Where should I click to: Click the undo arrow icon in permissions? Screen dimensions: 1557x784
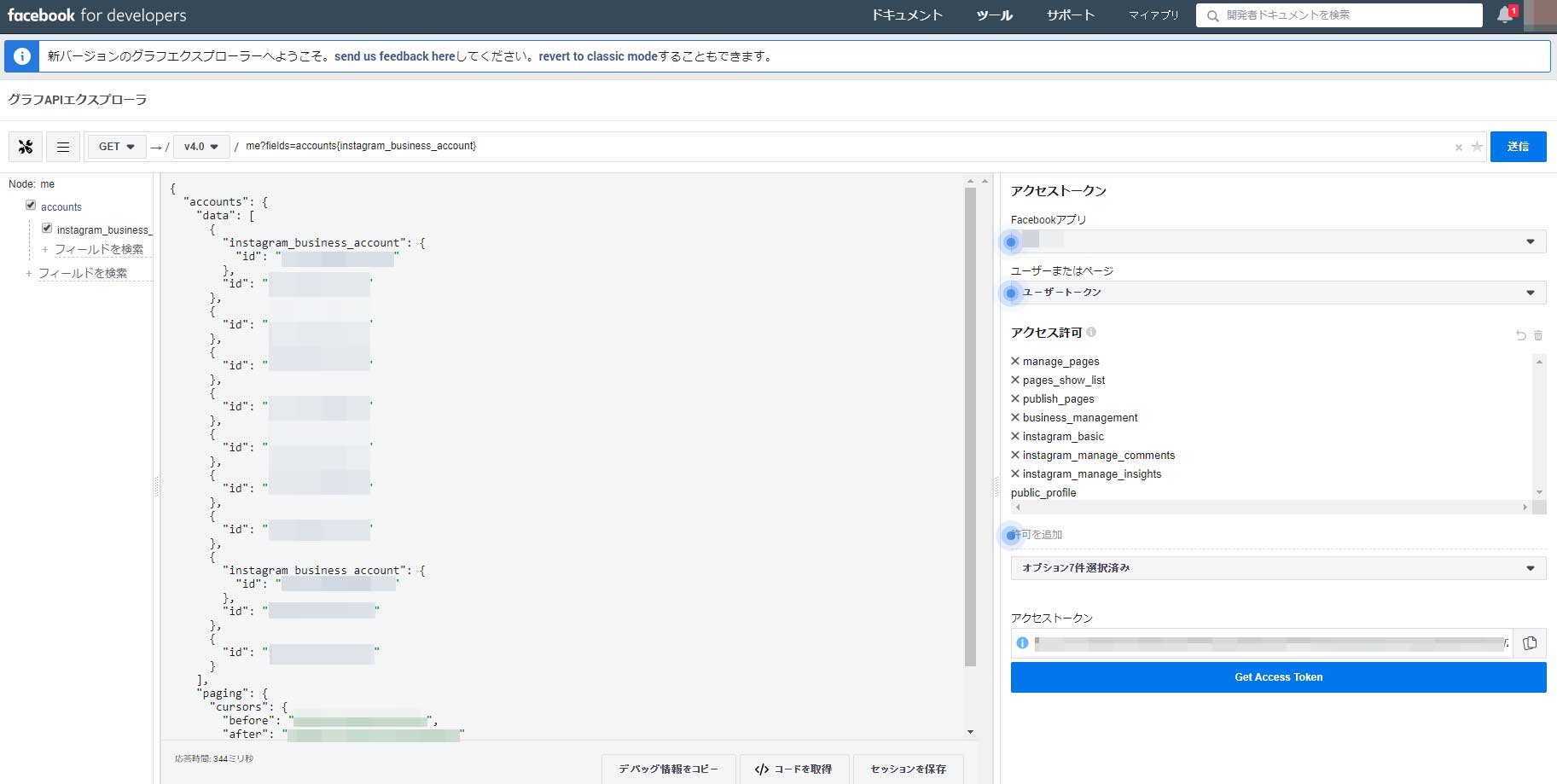pyautogui.click(x=1520, y=335)
